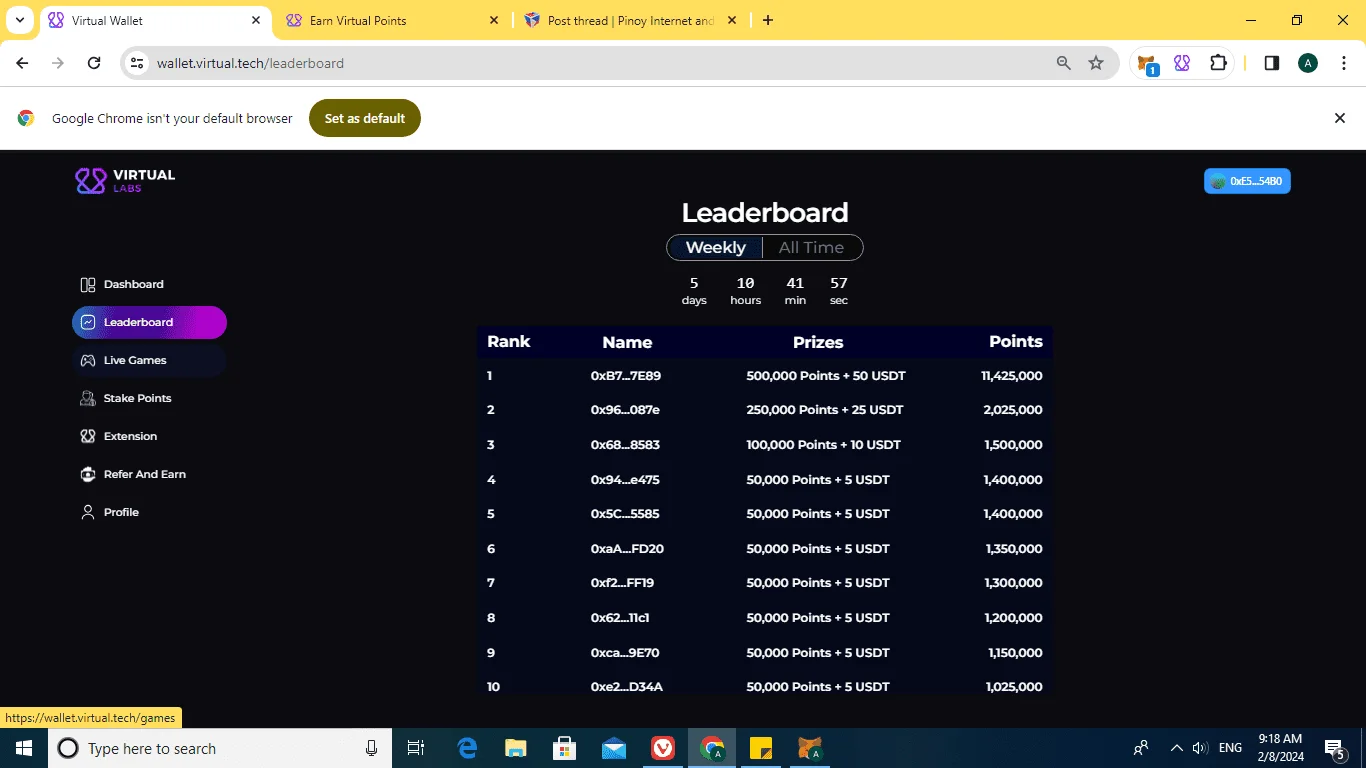Select the Extension sidebar icon
Screen dimensions: 1366x768
[88, 437]
